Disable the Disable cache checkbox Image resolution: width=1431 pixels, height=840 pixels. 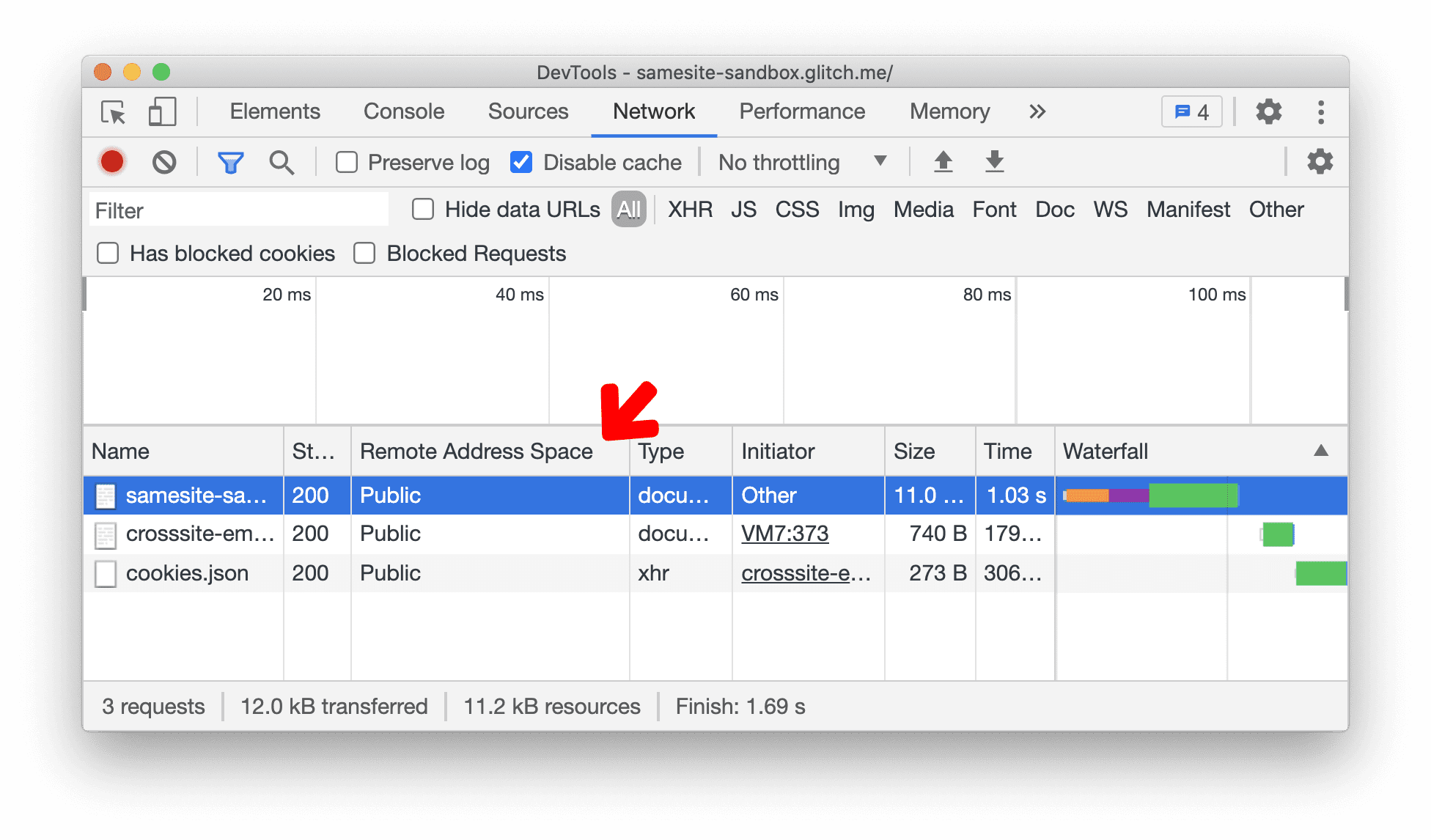point(519,162)
